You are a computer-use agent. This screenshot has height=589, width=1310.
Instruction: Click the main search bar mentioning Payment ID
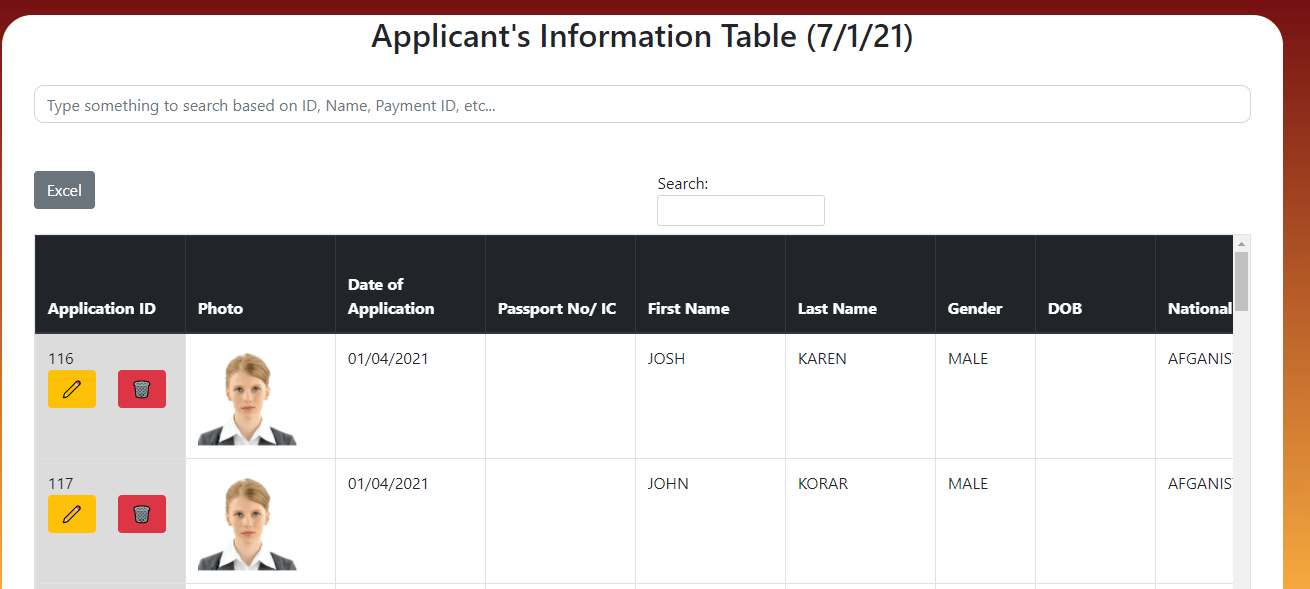(x=642, y=104)
